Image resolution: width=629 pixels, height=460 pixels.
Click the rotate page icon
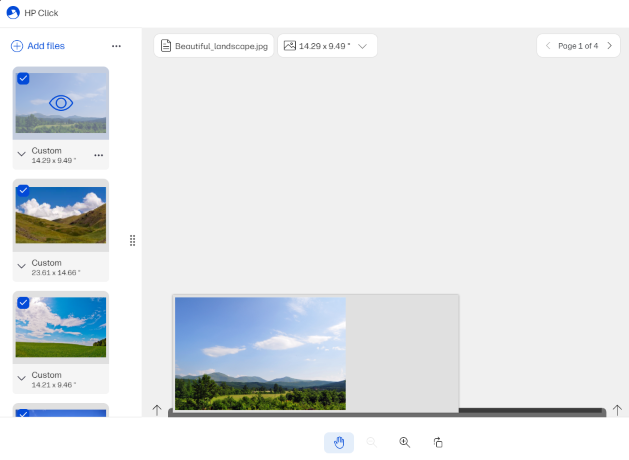[x=438, y=442]
